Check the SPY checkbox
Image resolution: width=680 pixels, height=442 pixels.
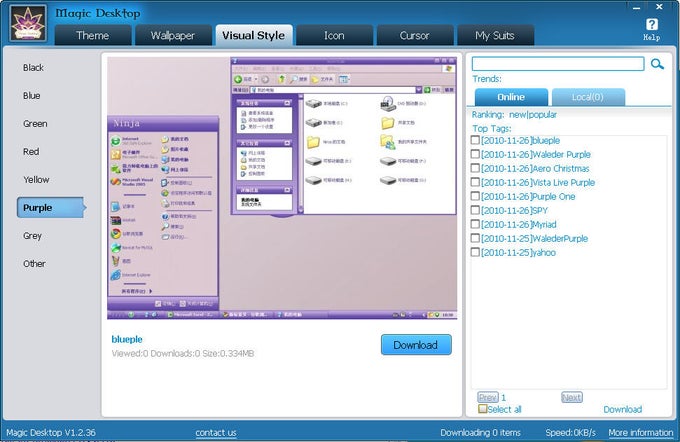tap(475, 210)
